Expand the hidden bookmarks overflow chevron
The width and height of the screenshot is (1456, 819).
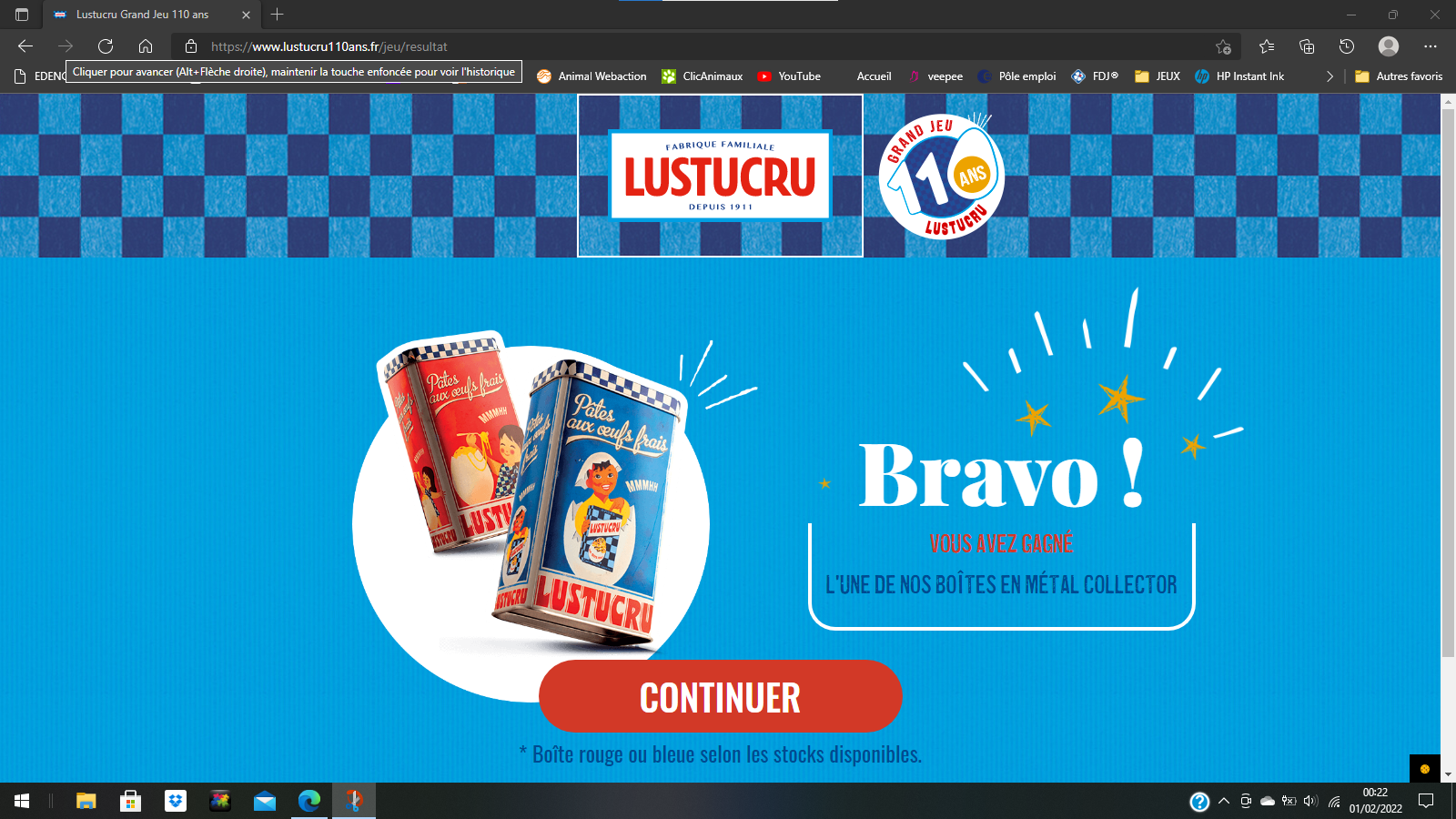[x=1330, y=76]
